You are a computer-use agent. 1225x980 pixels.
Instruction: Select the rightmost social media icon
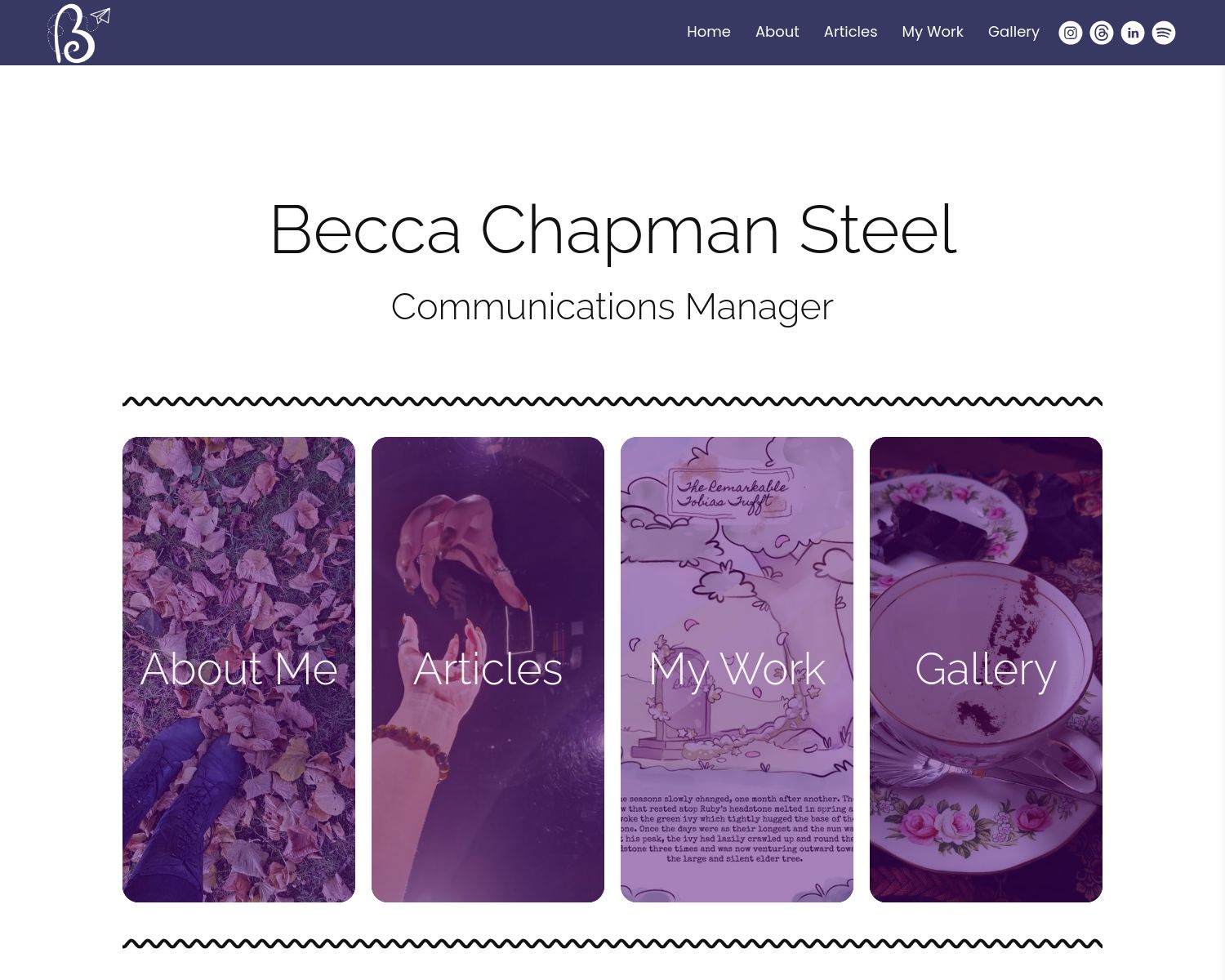coord(1163,33)
